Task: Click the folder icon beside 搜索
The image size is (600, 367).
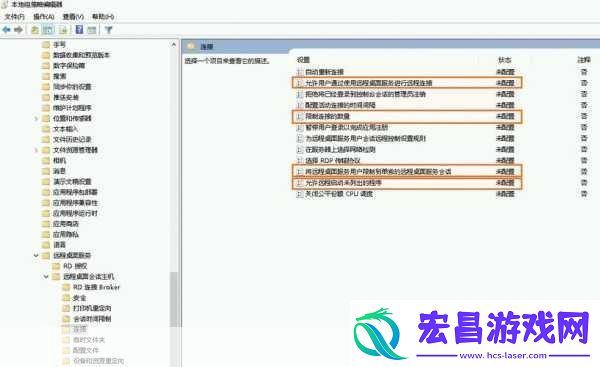Action: coord(46,76)
